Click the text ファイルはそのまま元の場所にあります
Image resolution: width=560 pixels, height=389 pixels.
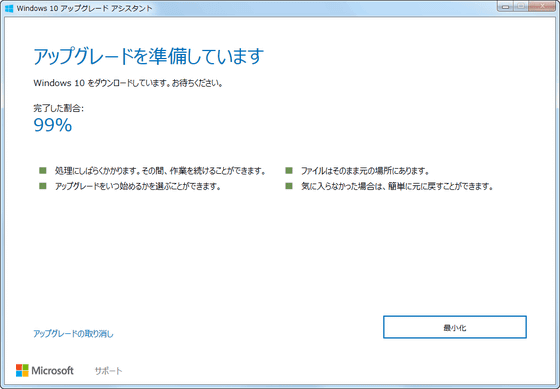(365, 171)
